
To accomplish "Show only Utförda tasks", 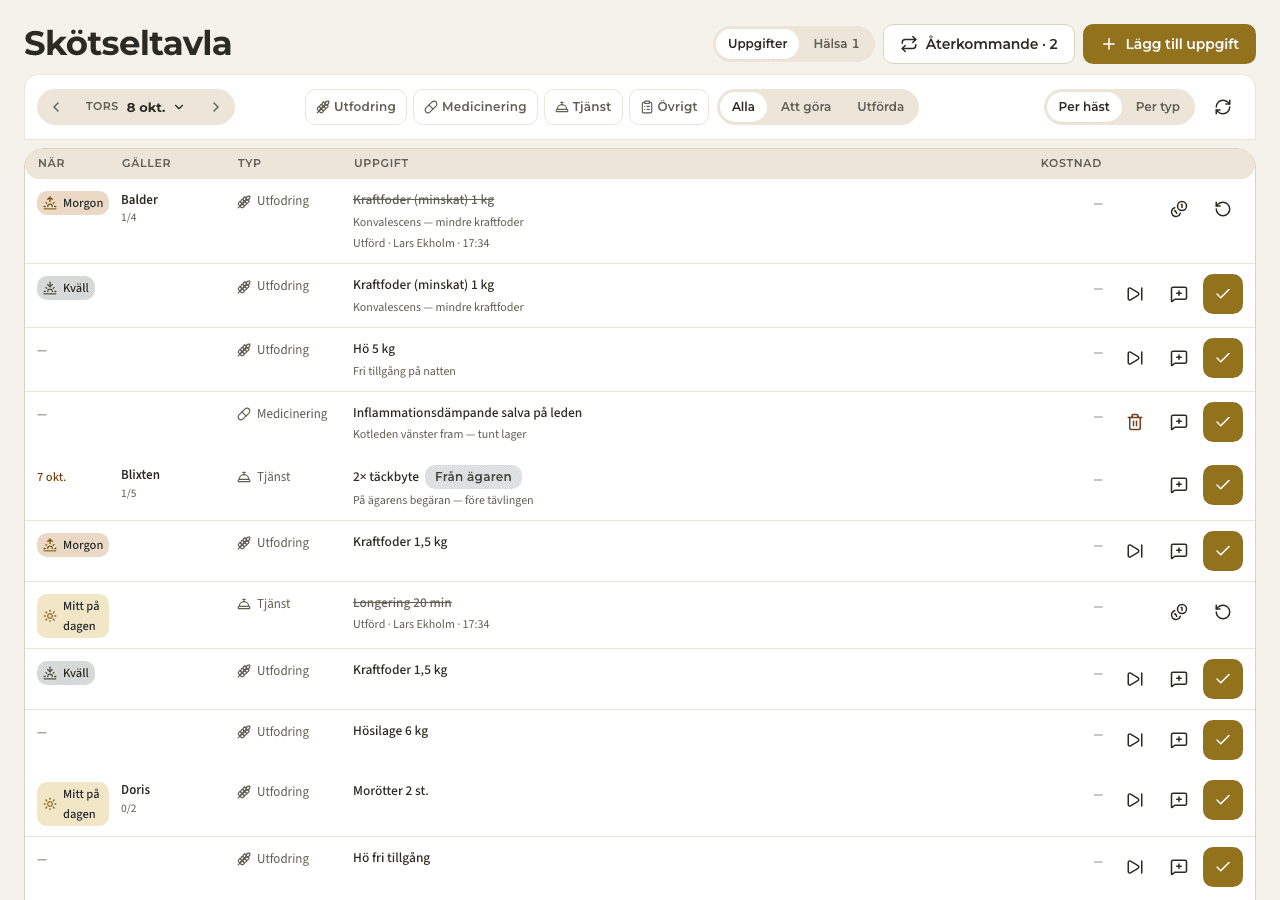I will tap(880, 107).
